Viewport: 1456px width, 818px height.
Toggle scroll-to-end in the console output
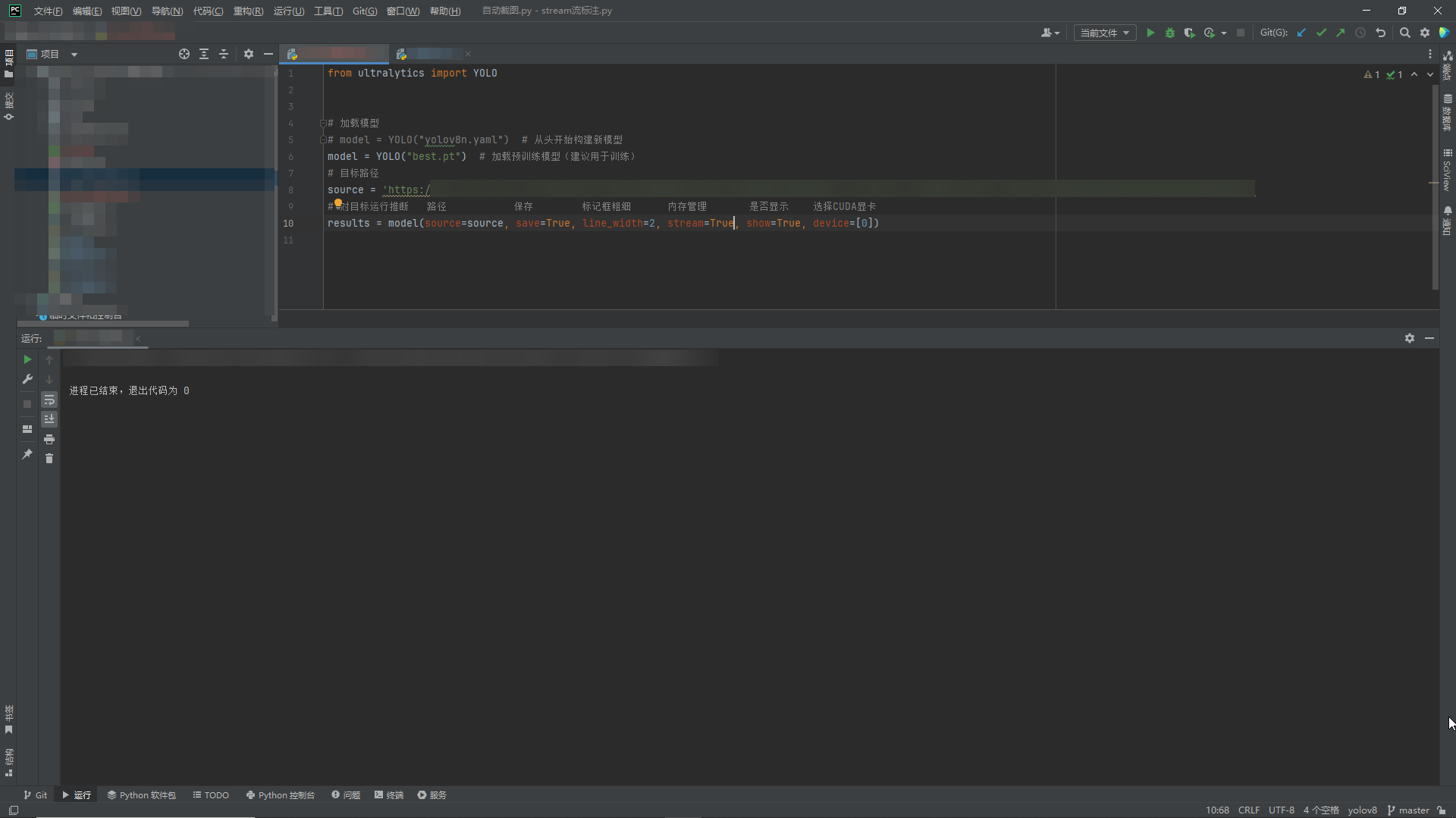tap(50, 418)
